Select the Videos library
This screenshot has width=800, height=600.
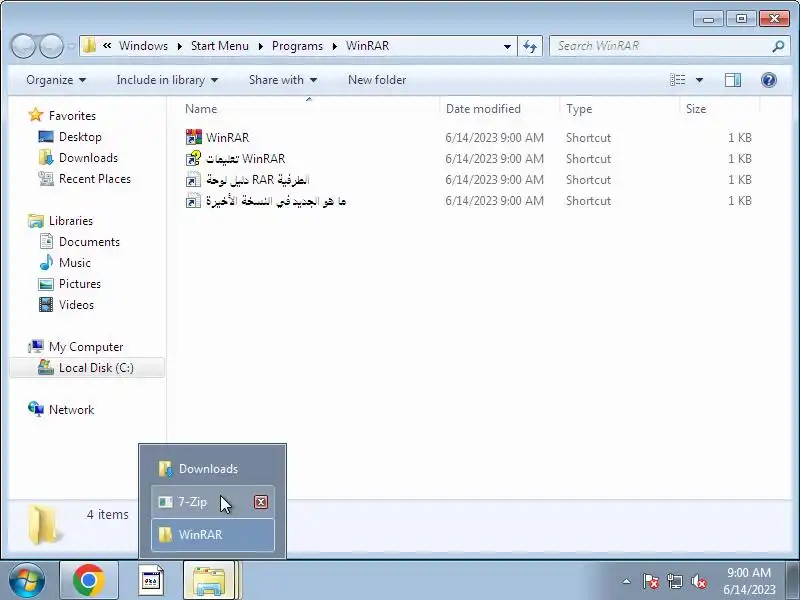77,304
